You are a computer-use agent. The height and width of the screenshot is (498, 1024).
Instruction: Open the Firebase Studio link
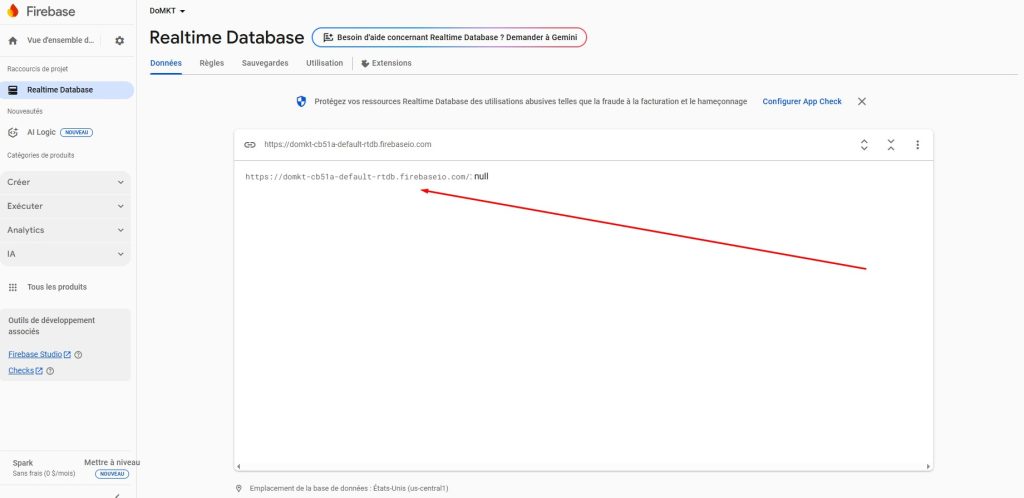click(x=39, y=354)
